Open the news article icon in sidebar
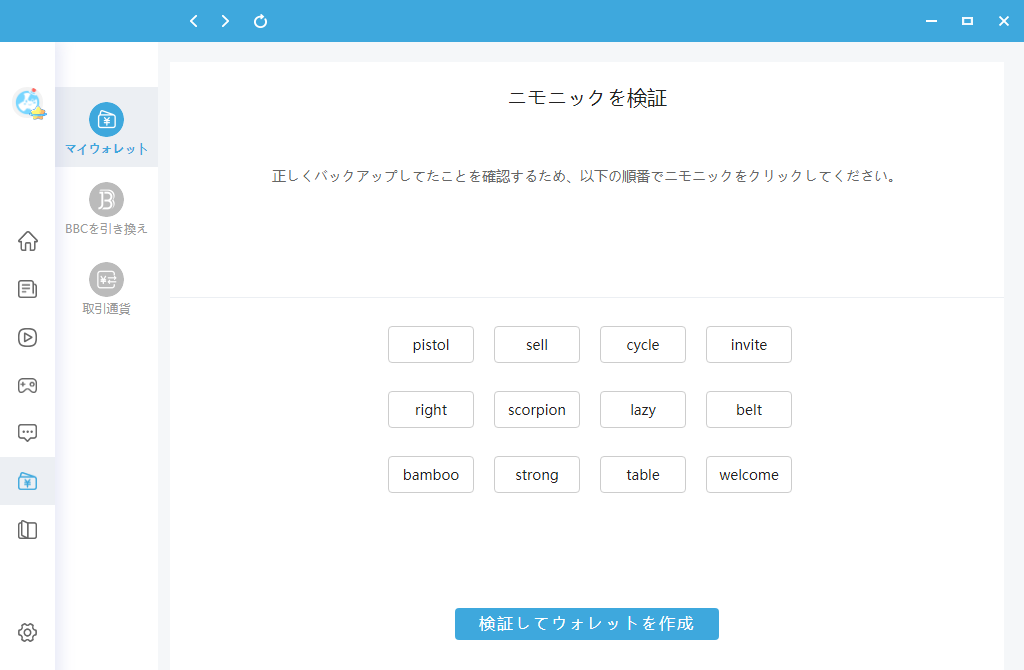 [28, 289]
